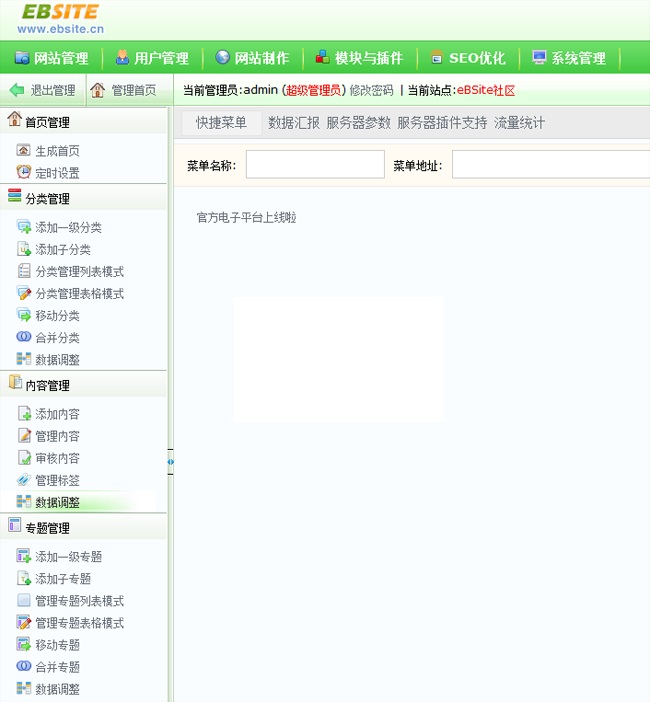
Task: Switch to the 数据汇报 tab
Action: pyautogui.click(x=294, y=123)
